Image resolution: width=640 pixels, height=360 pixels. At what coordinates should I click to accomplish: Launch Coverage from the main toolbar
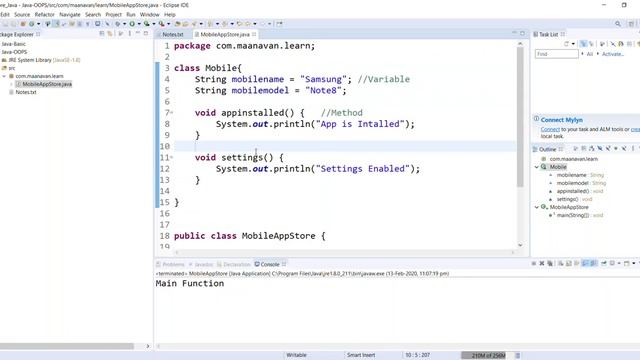point(147,24)
